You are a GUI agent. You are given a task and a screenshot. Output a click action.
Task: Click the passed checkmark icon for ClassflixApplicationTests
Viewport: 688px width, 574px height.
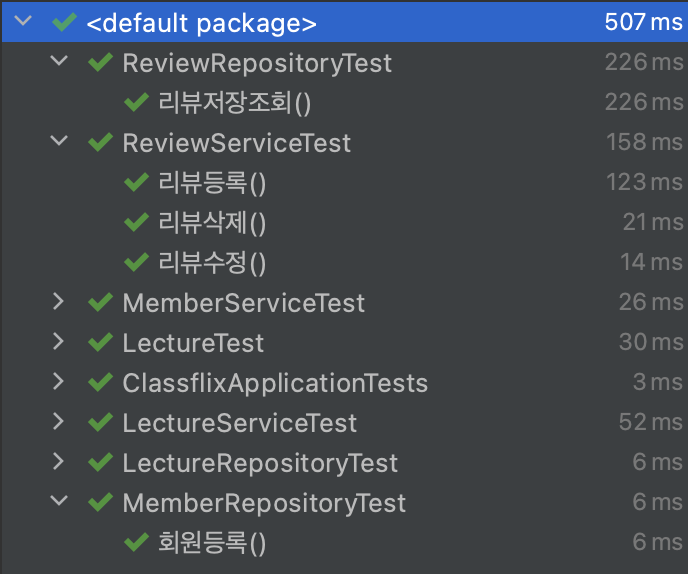[100, 382]
